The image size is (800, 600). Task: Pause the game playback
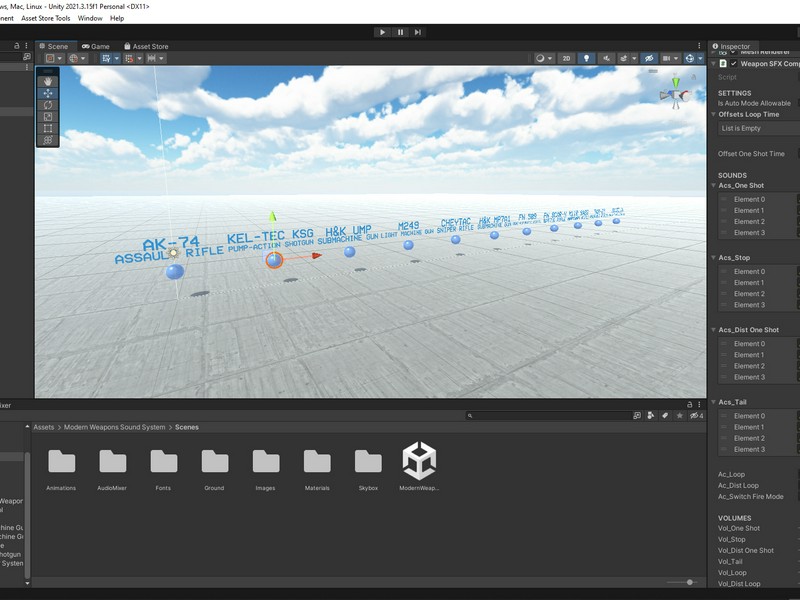[x=400, y=32]
